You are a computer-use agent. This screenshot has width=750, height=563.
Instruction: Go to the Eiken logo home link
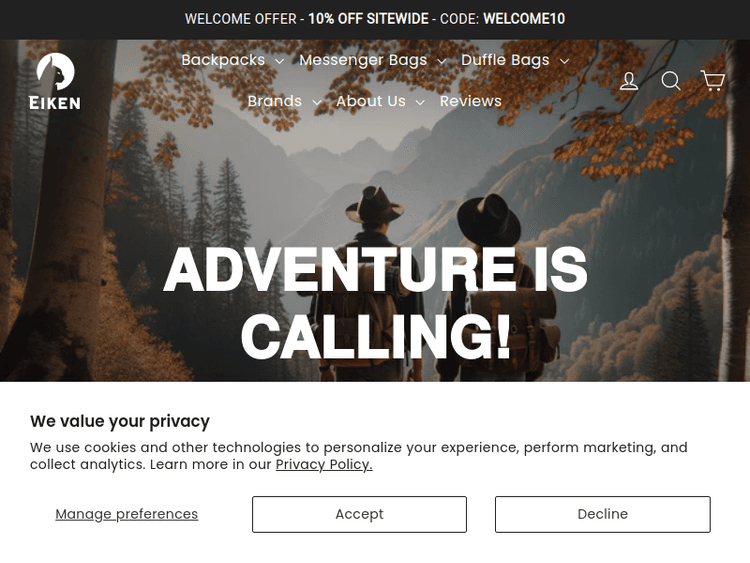(55, 81)
